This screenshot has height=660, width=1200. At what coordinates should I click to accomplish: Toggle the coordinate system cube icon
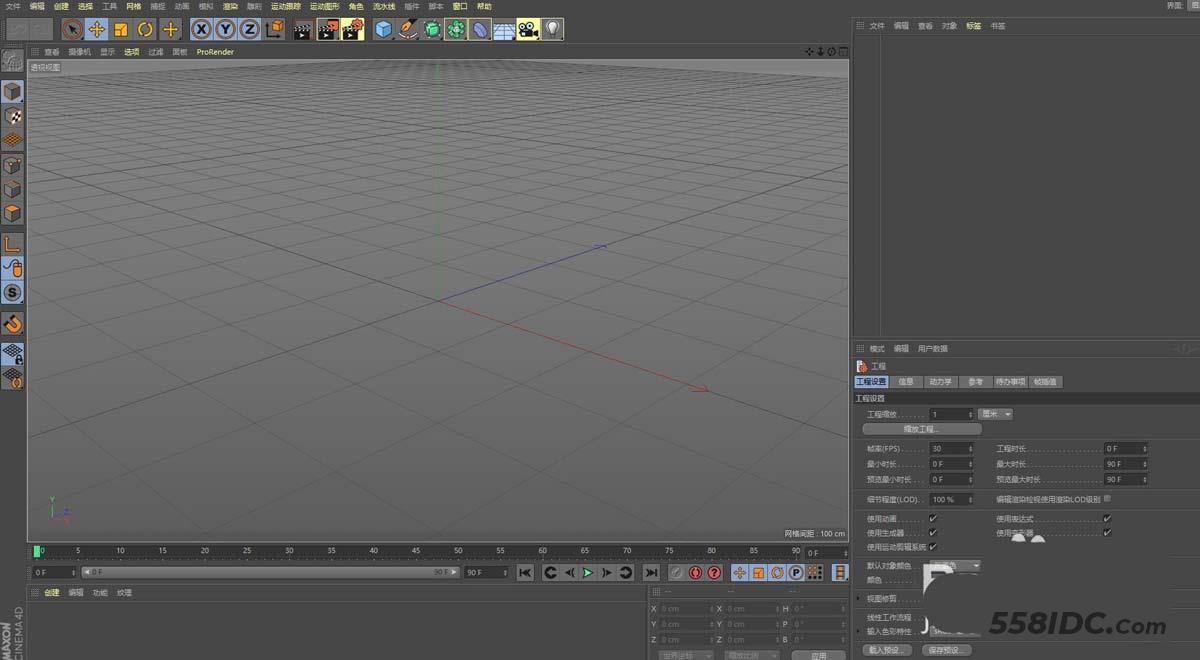click(274, 29)
